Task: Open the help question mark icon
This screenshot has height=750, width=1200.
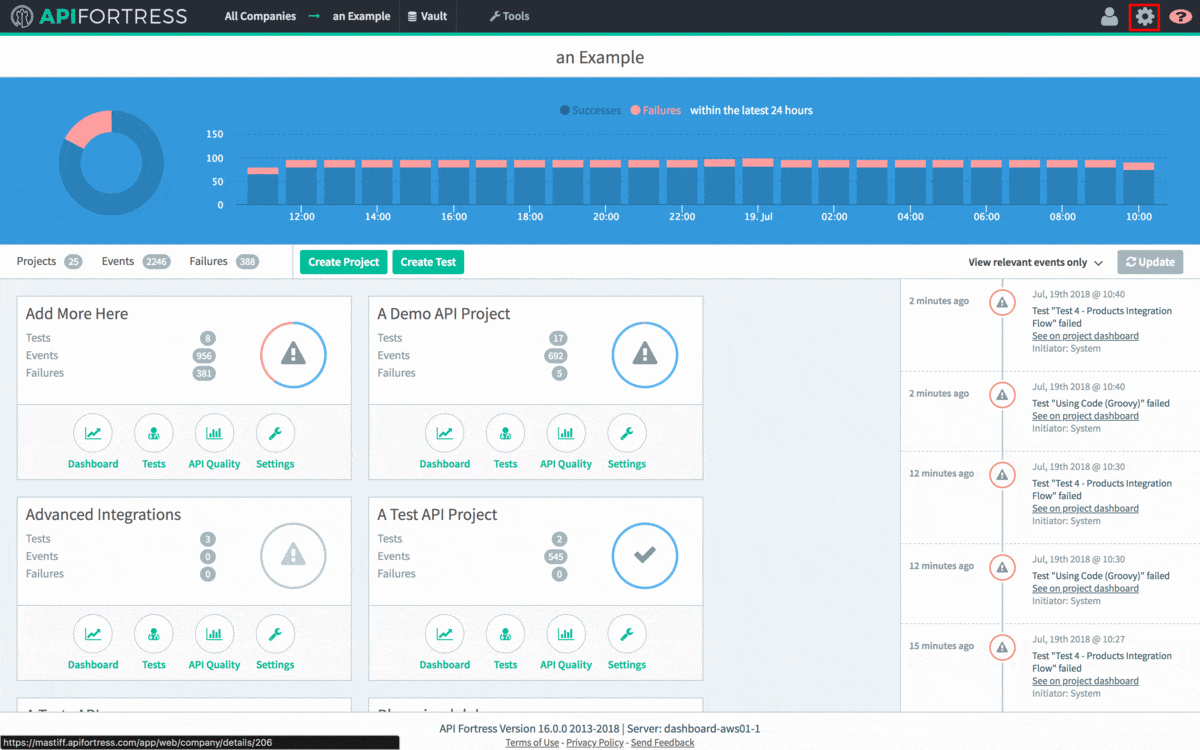Action: 1180,17
